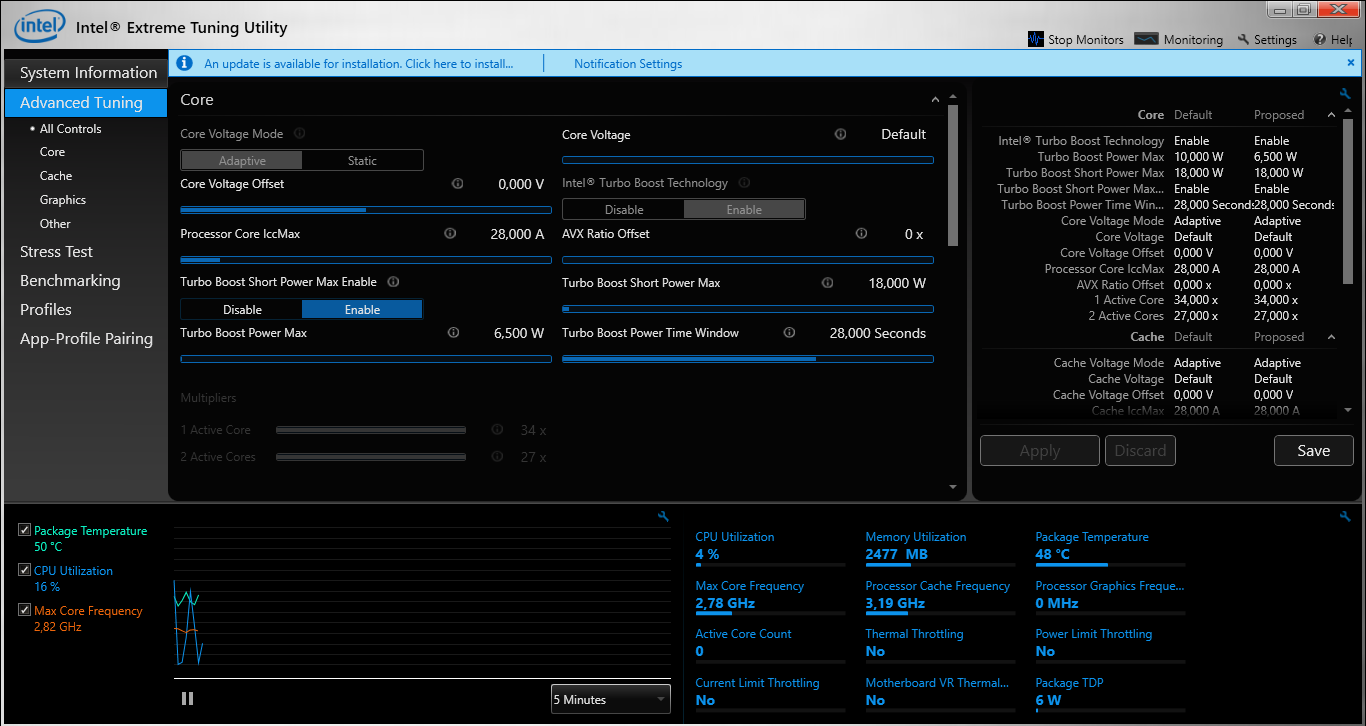Collapse the Core section in the tuning panel
The image size is (1366, 726).
click(936, 100)
